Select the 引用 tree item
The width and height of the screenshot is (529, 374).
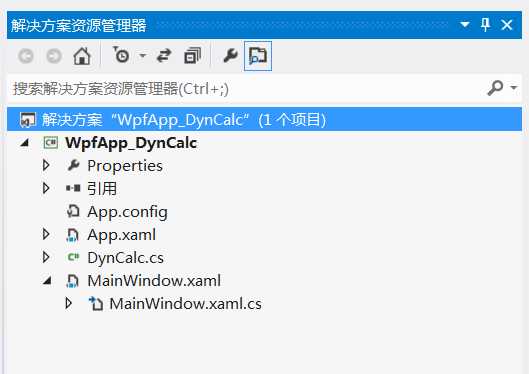[x=102, y=188]
